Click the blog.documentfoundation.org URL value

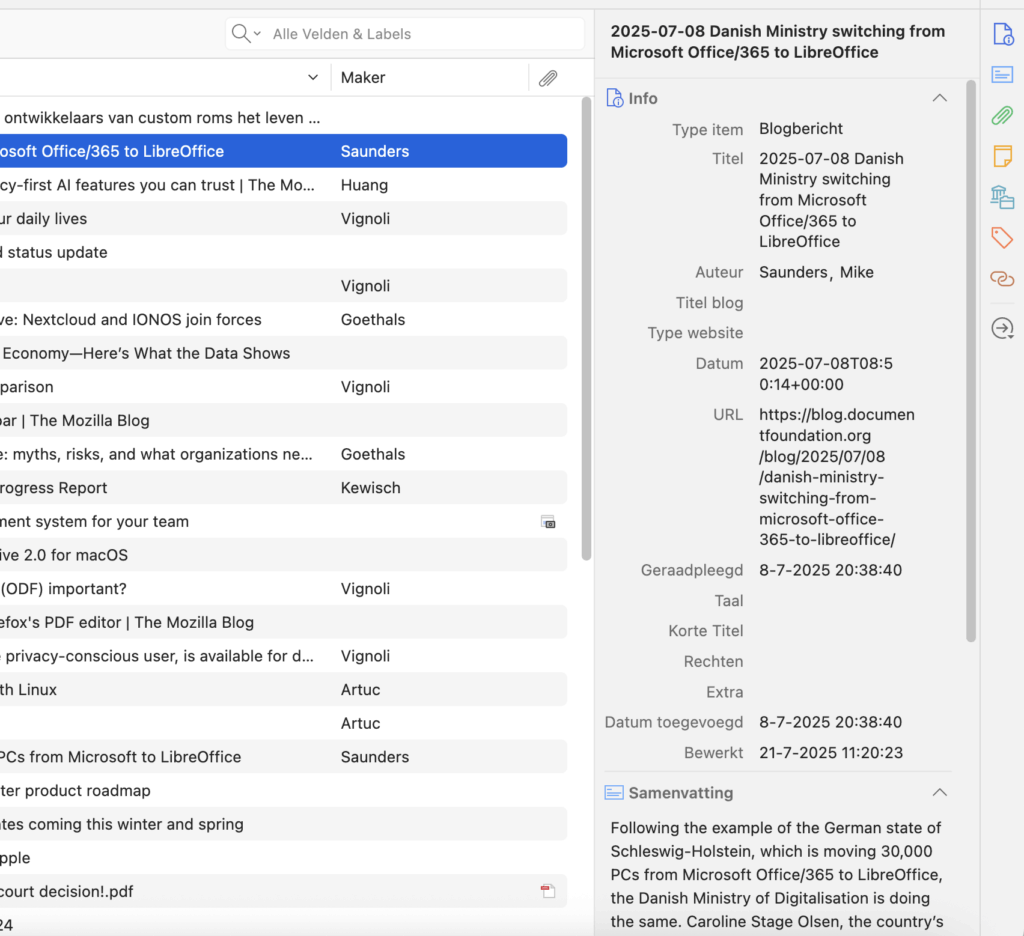pyautogui.click(x=837, y=477)
